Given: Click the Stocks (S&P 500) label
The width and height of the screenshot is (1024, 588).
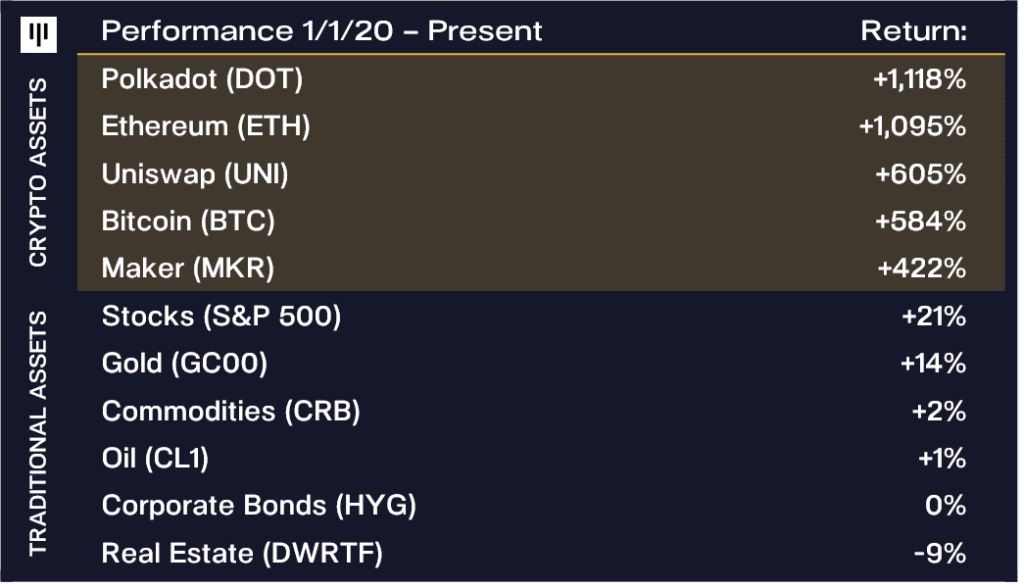Looking at the screenshot, I should (221, 317).
